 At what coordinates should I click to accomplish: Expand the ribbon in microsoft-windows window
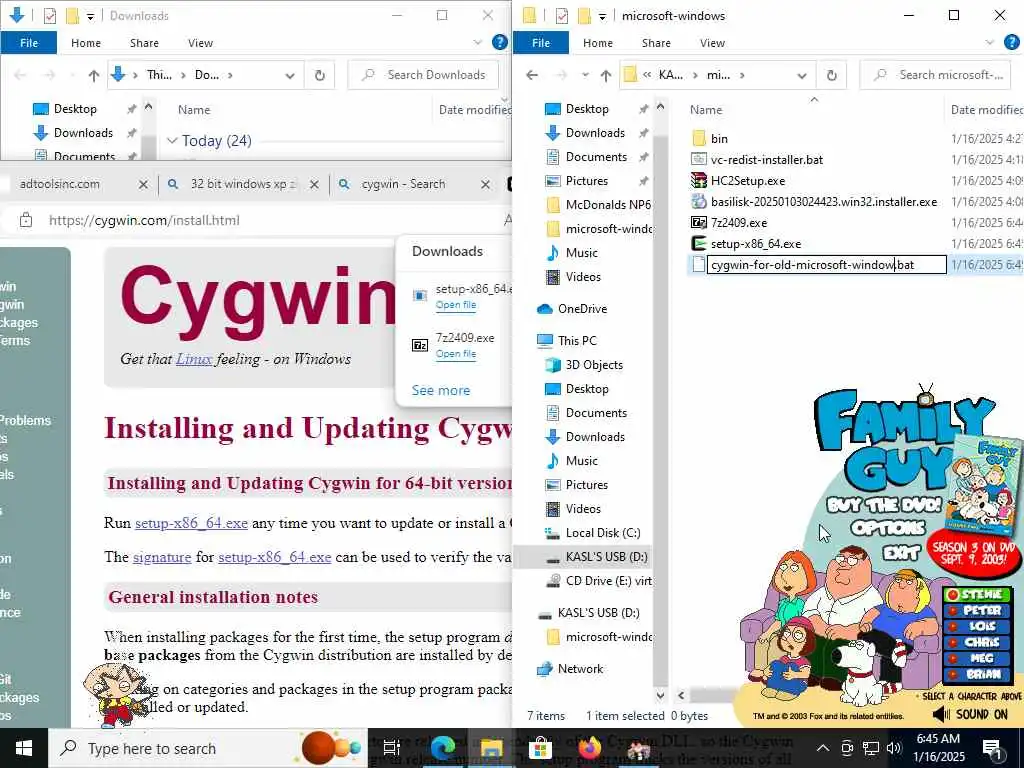tap(990, 42)
